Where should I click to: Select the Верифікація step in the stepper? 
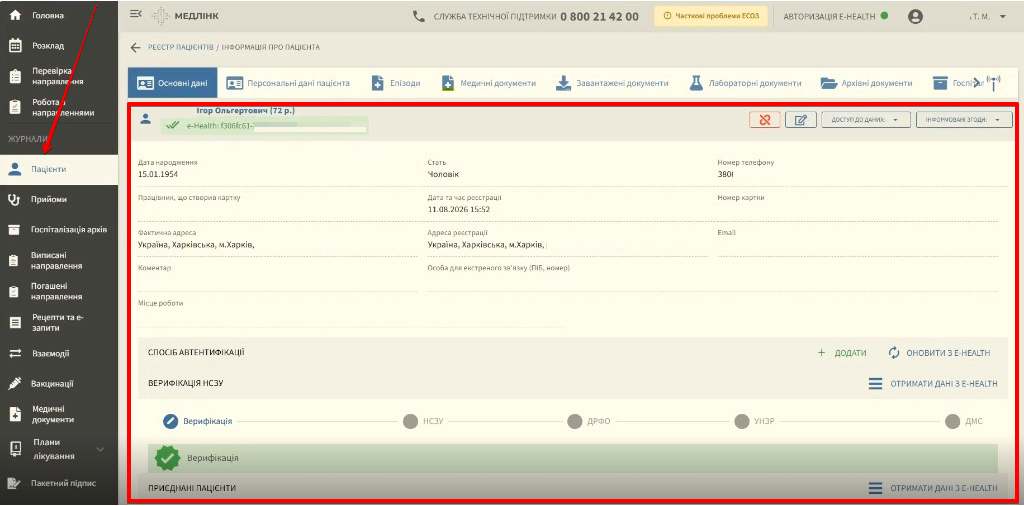[x=198, y=421]
